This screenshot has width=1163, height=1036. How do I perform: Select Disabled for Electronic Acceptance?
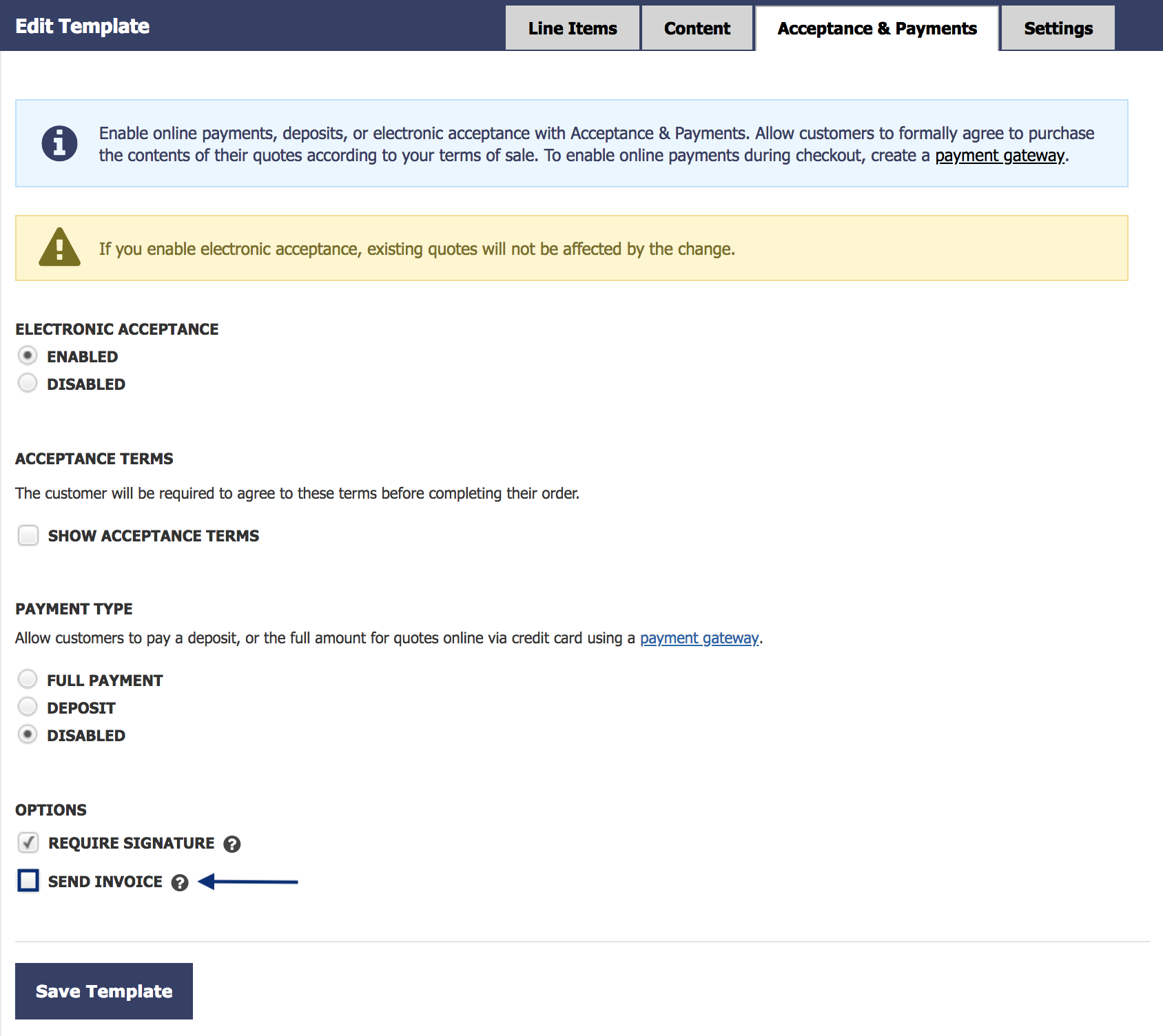click(28, 384)
